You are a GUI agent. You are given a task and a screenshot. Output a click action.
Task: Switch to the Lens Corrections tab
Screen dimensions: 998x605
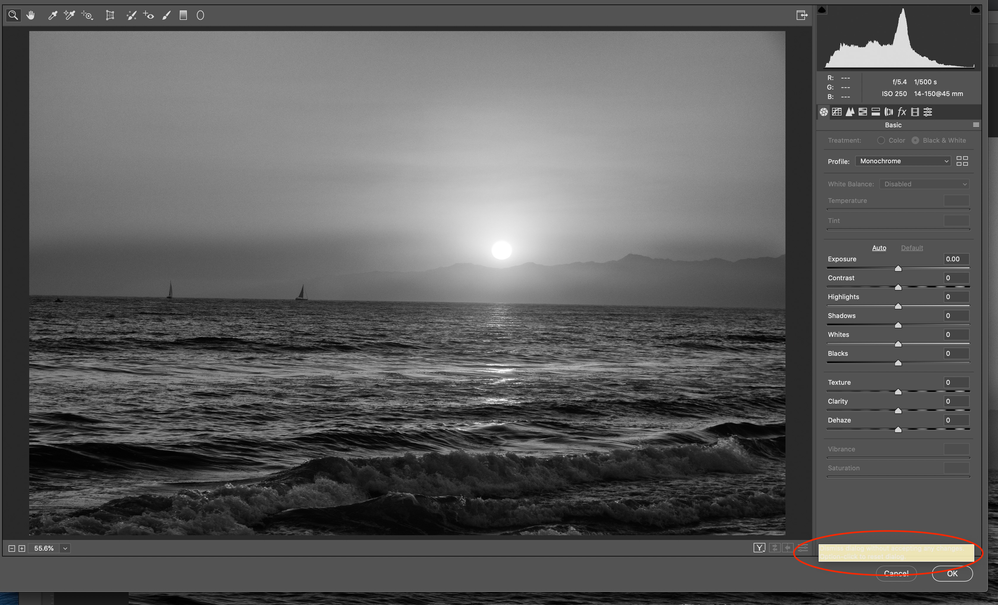click(x=889, y=112)
